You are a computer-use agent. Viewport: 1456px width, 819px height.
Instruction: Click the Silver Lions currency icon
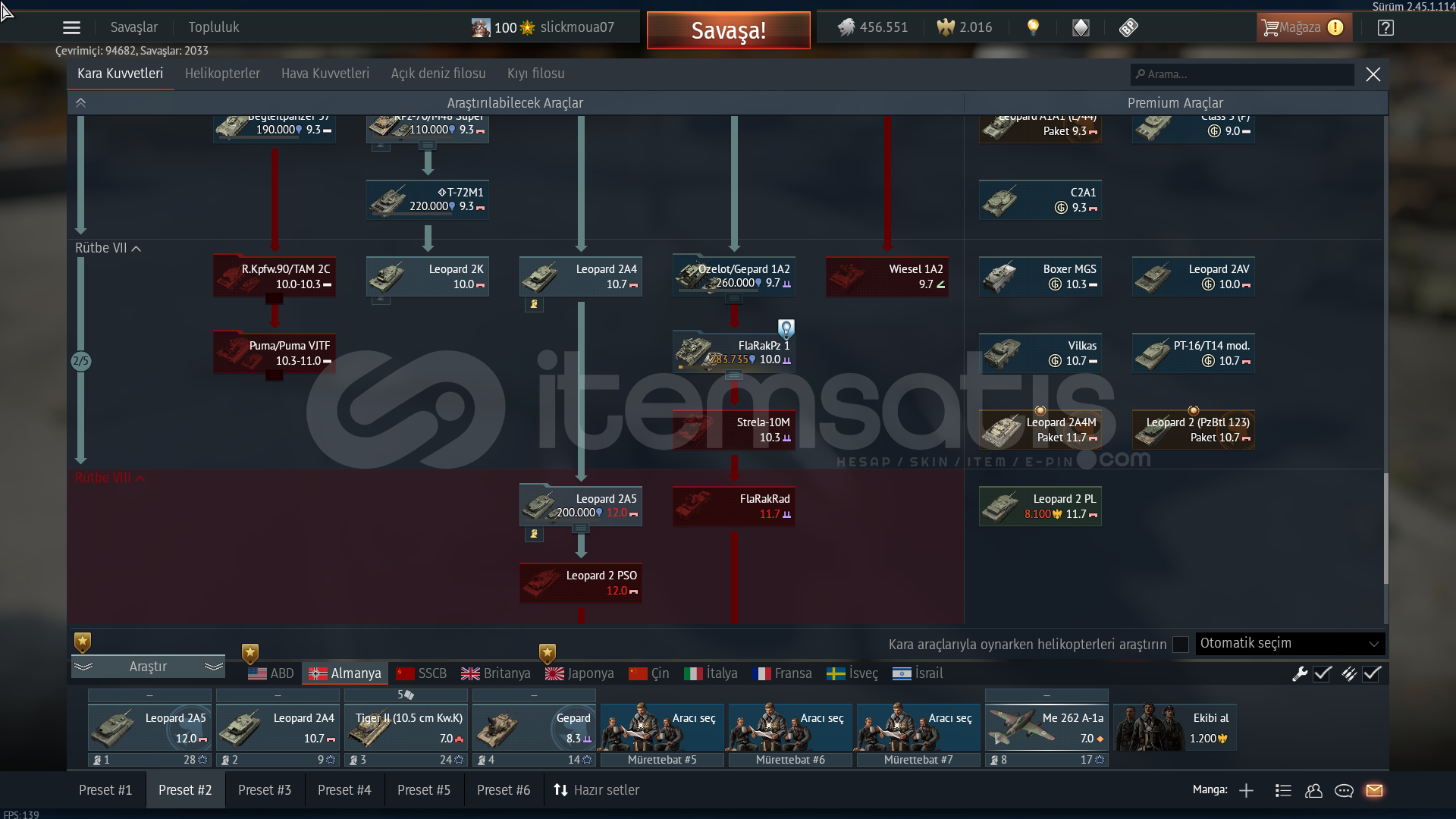point(846,27)
